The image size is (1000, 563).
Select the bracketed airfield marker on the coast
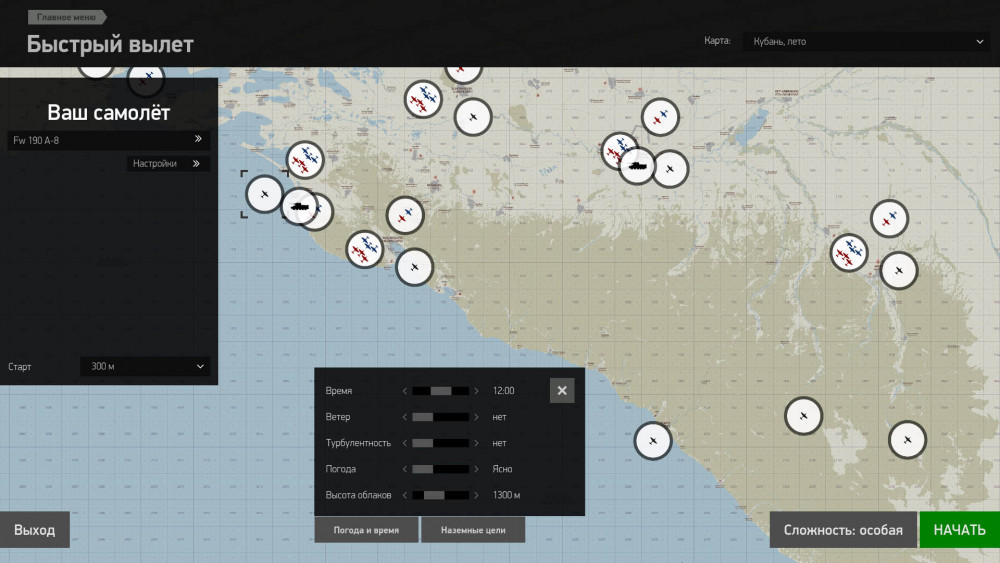tap(265, 193)
